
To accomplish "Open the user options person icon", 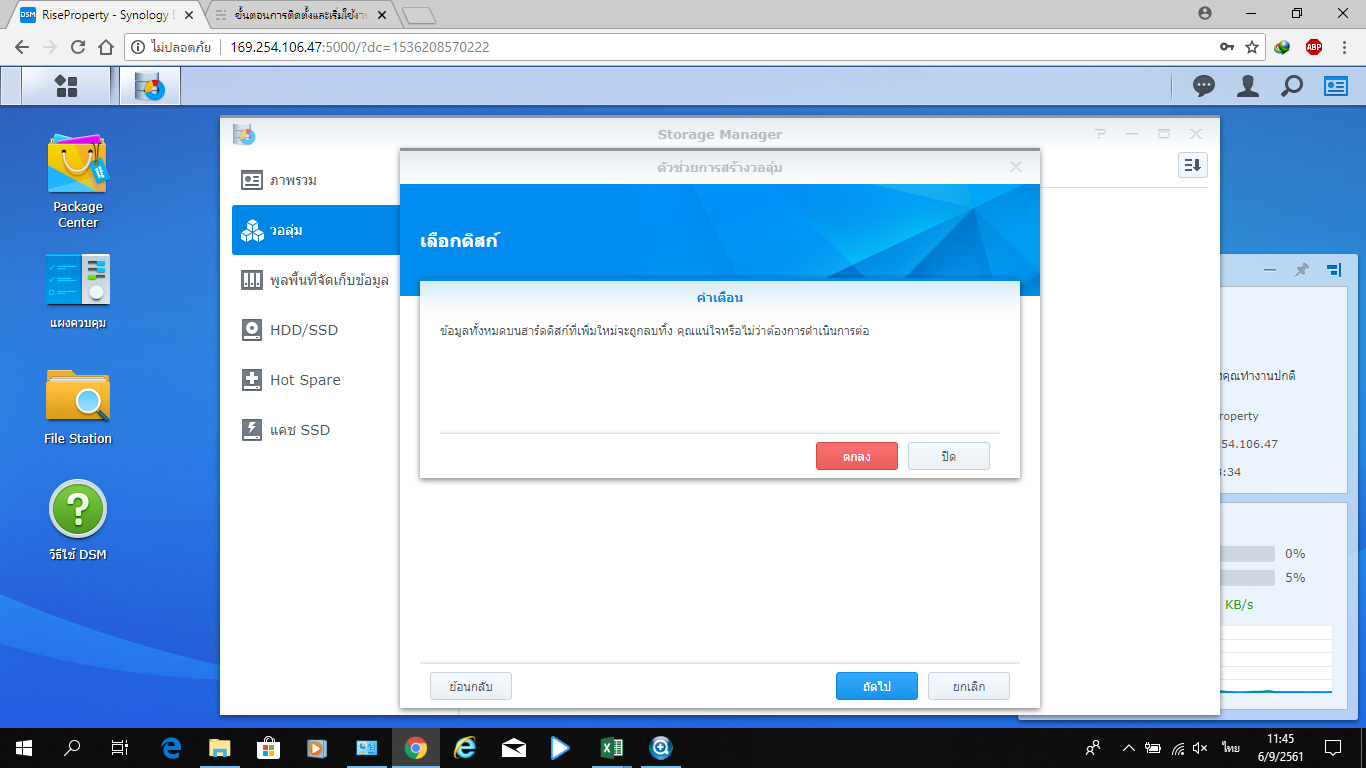I will coord(1247,86).
